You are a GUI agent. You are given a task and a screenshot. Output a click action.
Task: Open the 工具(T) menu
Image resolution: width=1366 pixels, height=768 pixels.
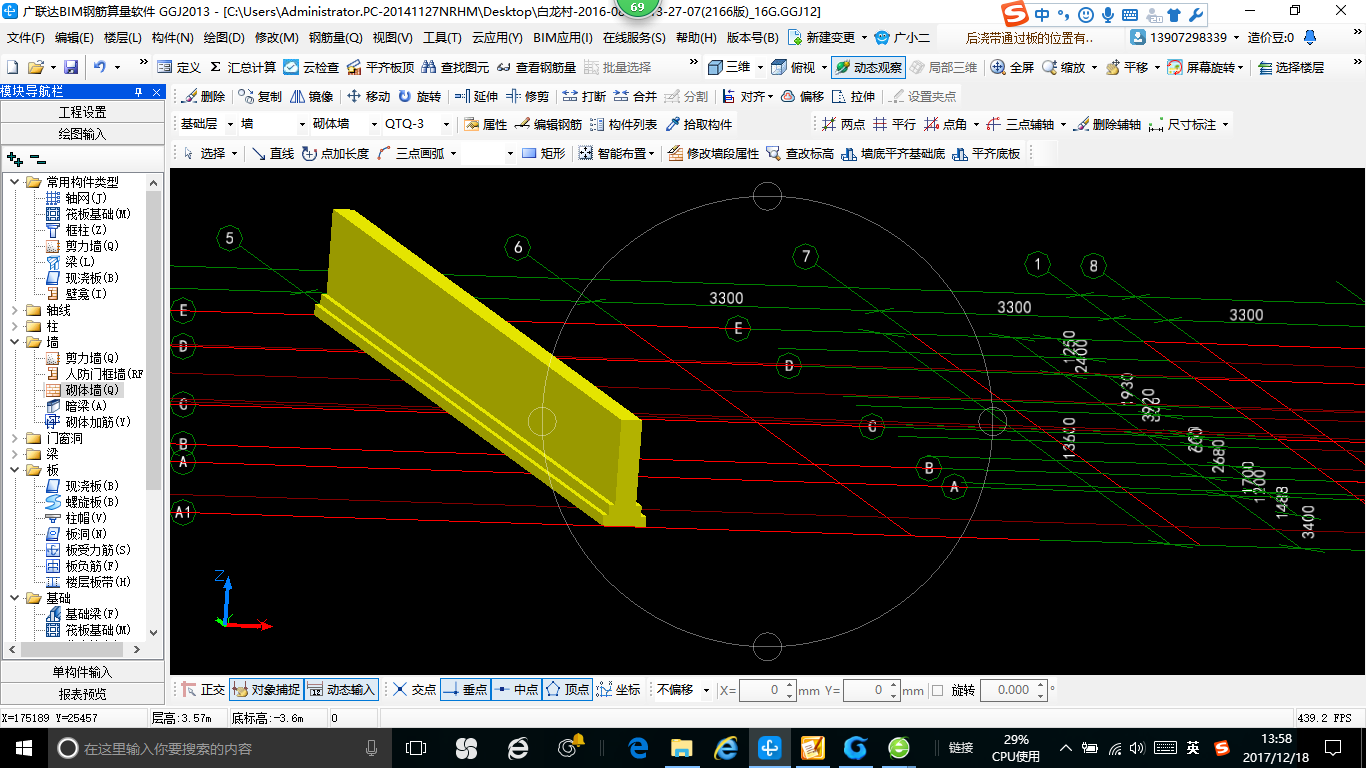[442, 37]
